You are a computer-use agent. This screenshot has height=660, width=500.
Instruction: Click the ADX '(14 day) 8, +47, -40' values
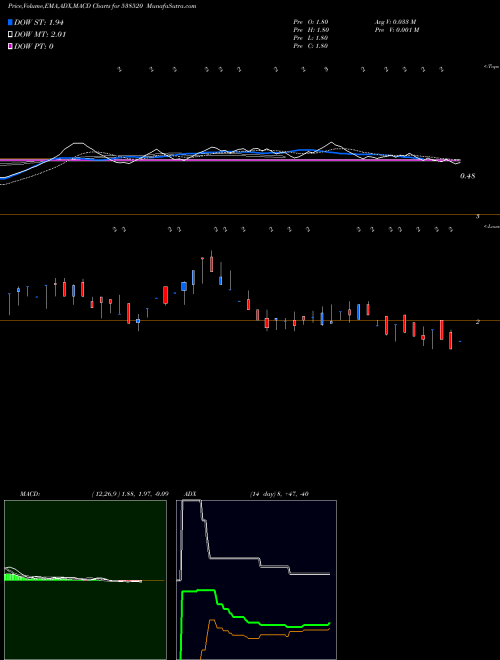[x=279, y=494]
